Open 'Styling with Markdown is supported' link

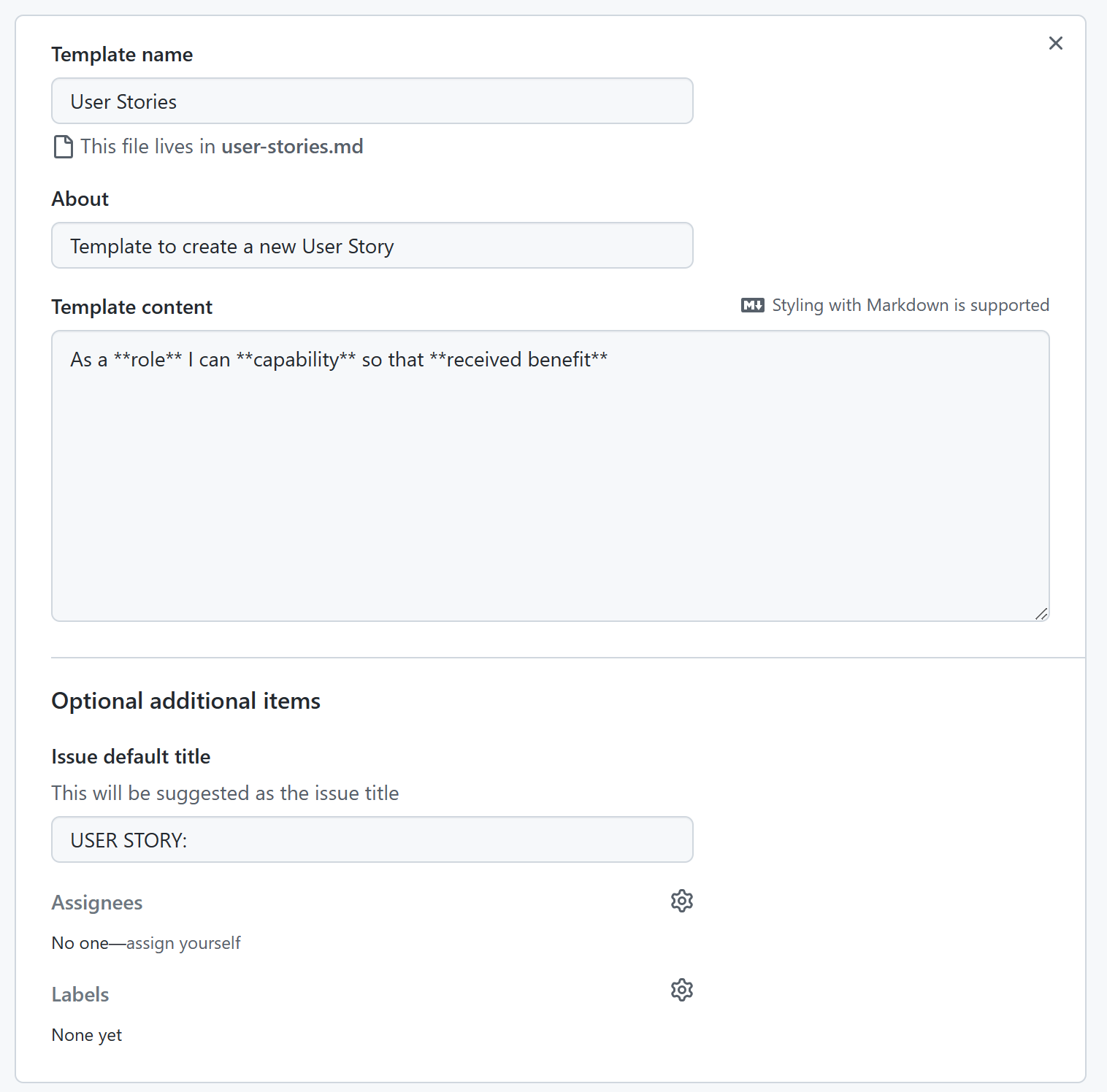coord(910,305)
